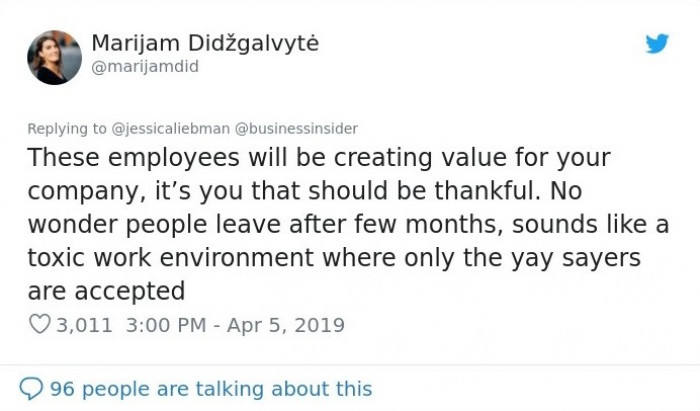Click the 'Replying to' label
This screenshot has height=411, width=700.
pos(67,129)
